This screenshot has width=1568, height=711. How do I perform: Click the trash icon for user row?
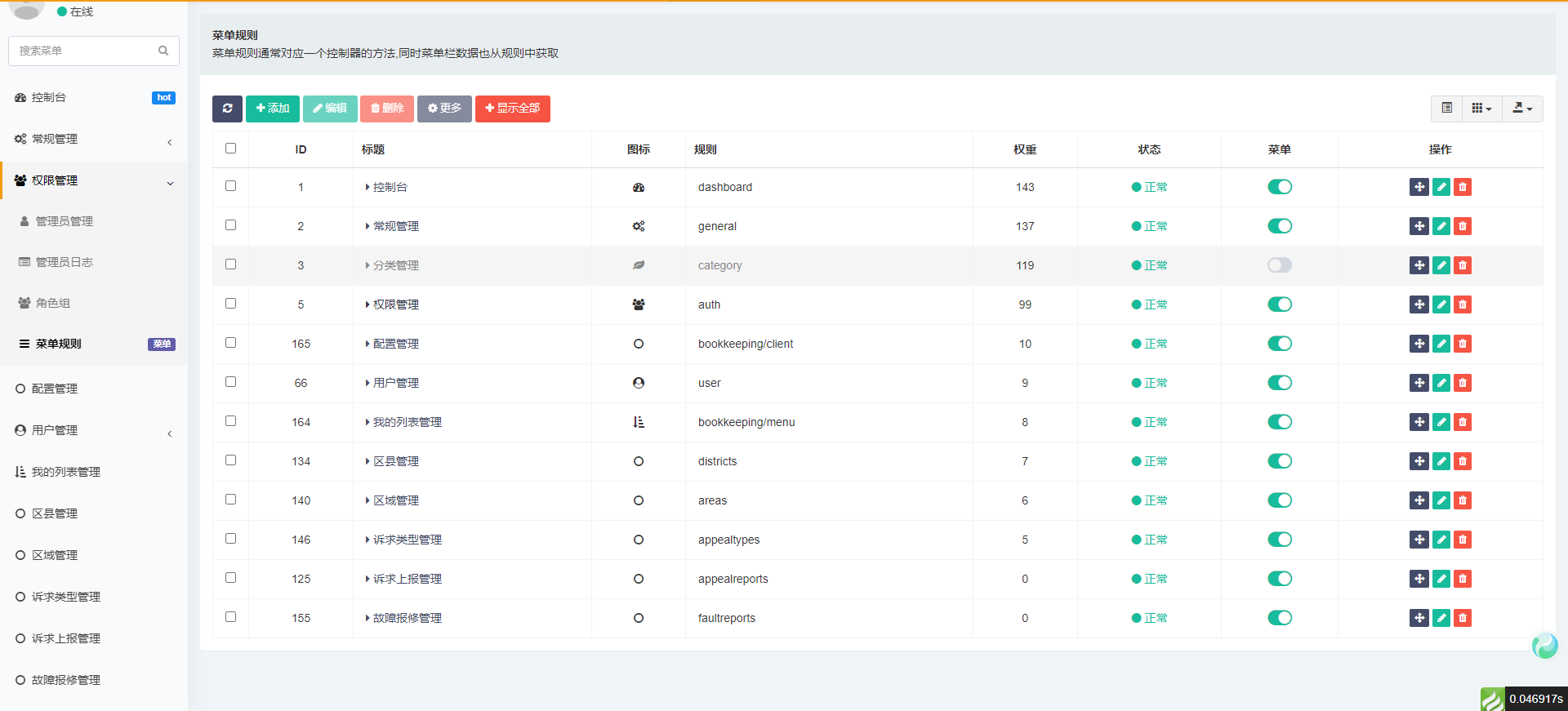[1463, 383]
